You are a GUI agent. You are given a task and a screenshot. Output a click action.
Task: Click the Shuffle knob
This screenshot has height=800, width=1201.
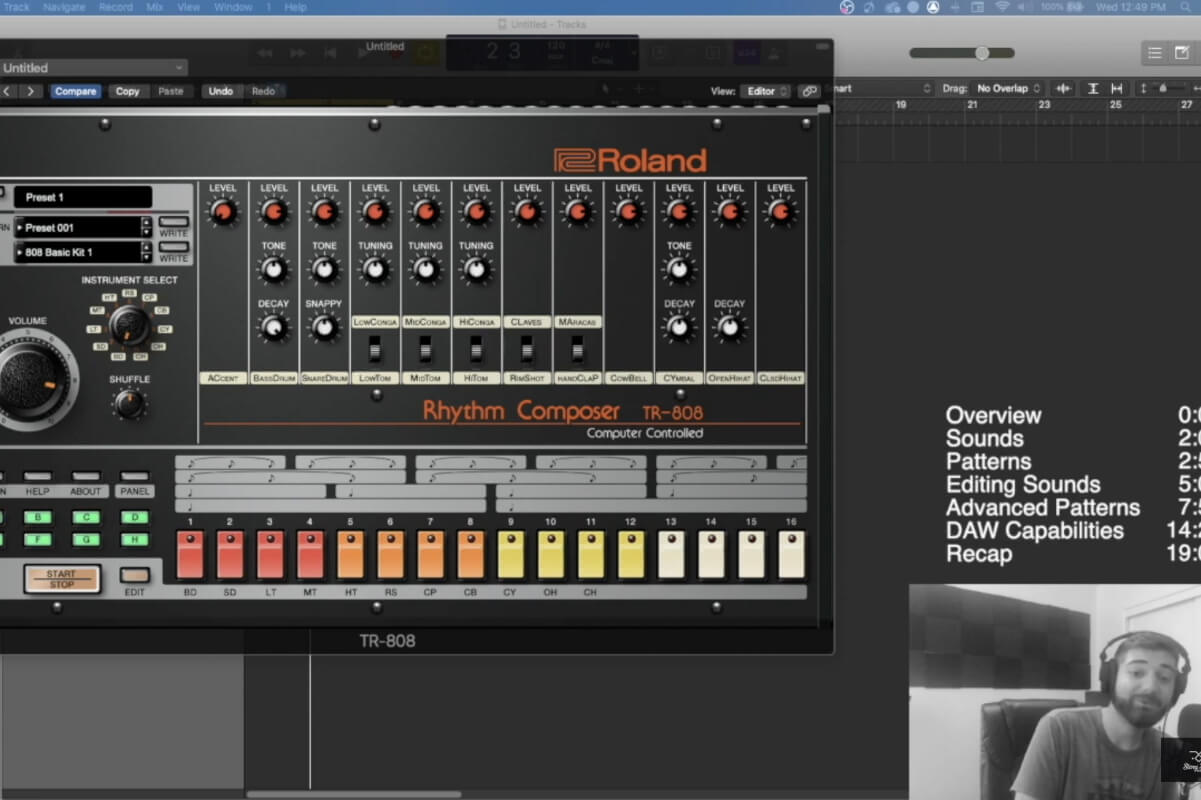(128, 403)
